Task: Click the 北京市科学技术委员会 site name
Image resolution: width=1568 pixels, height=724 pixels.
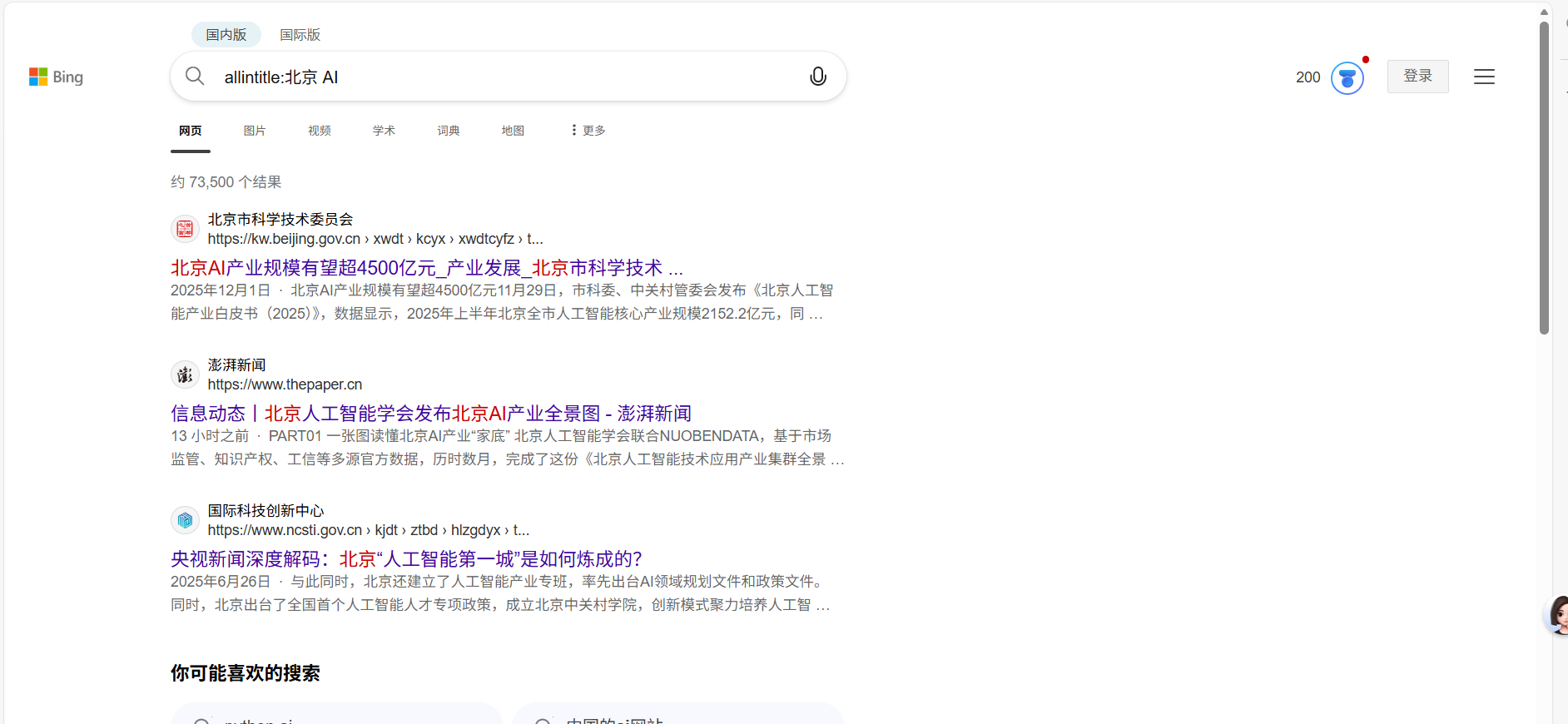Action: point(280,219)
